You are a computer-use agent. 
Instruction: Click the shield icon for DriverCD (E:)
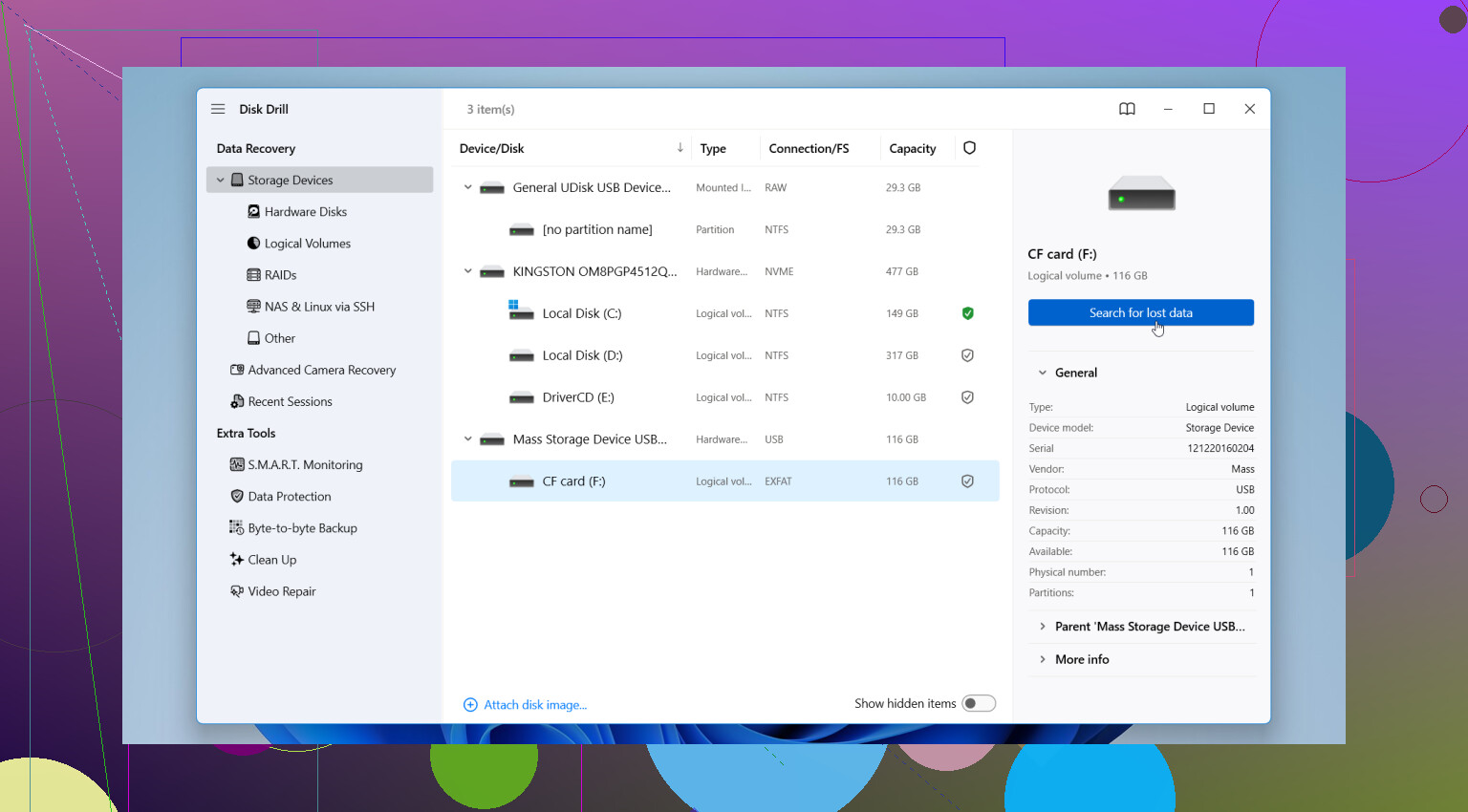pos(967,397)
